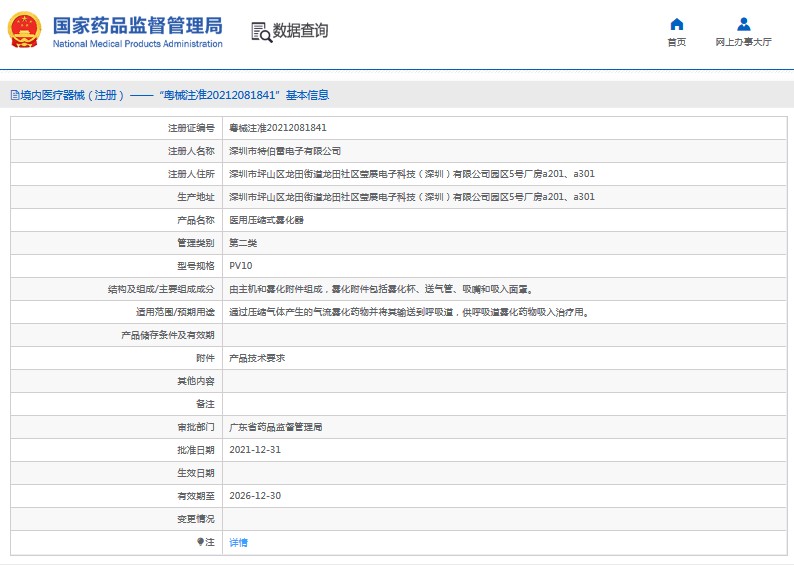Screen dimensions: 794x565
Task: Click the 注册证编号 row label
Action: tap(191, 128)
